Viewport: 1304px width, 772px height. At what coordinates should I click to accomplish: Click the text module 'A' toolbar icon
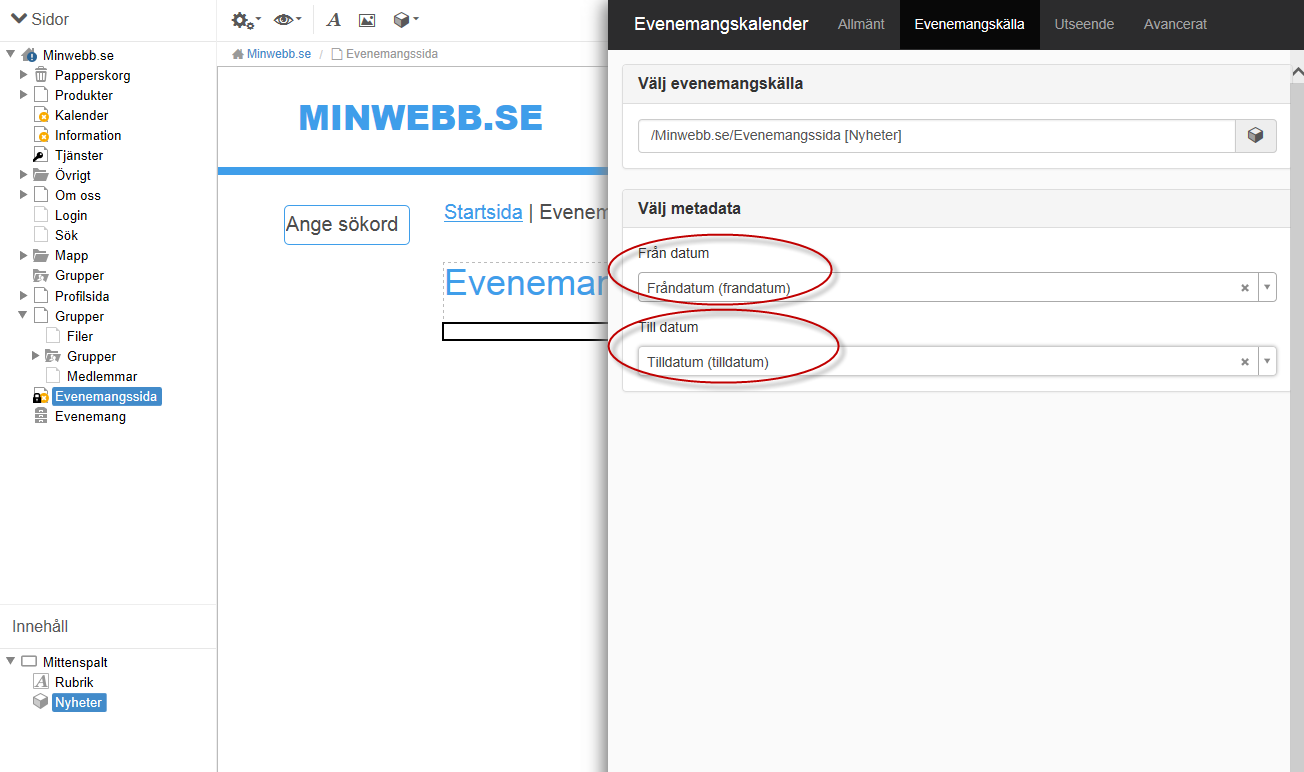[x=334, y=20]
